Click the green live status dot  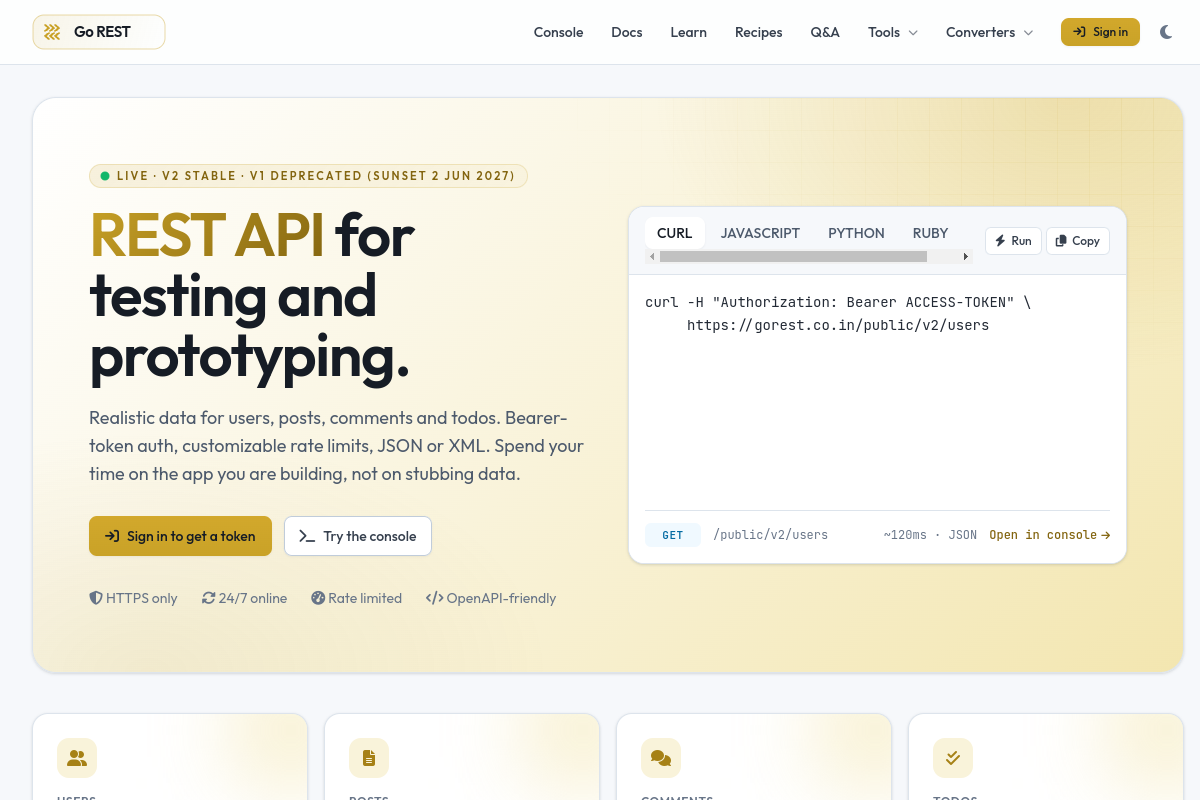105,176
